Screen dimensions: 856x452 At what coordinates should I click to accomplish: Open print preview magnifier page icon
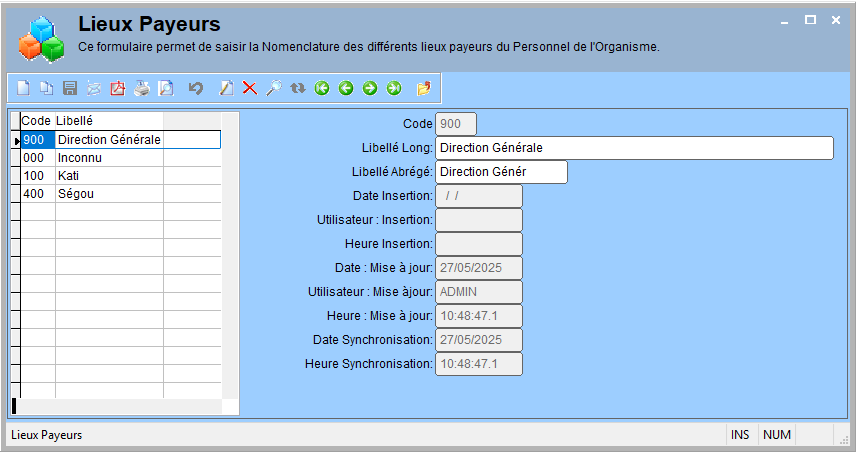(166, 88)
